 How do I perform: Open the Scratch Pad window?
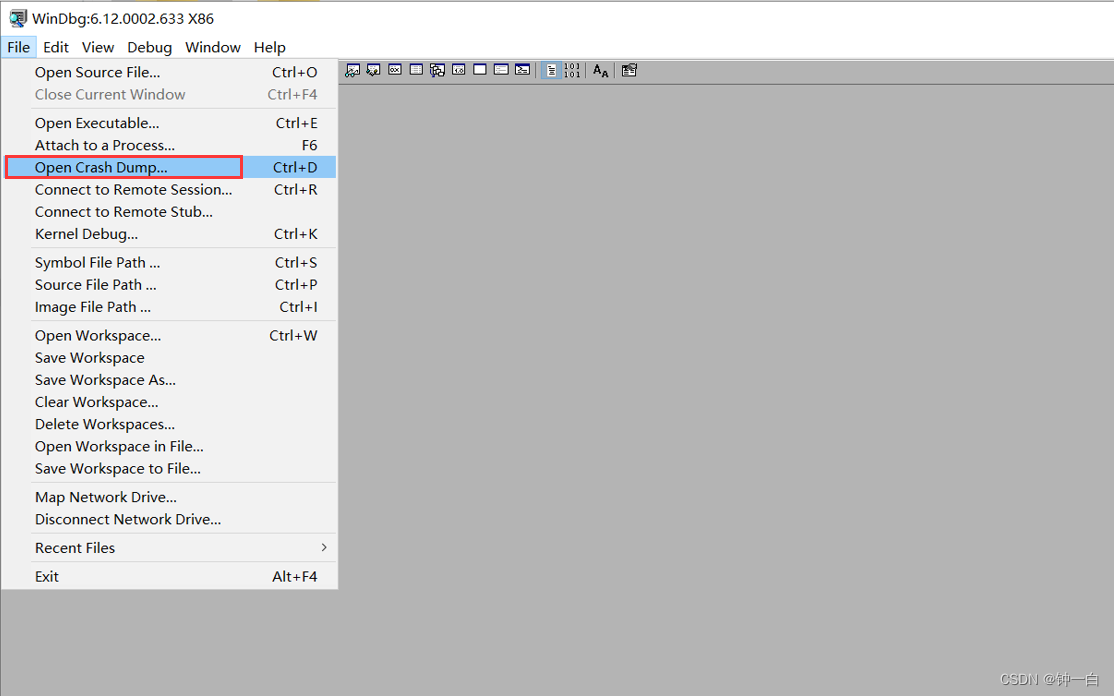(478, 70)
